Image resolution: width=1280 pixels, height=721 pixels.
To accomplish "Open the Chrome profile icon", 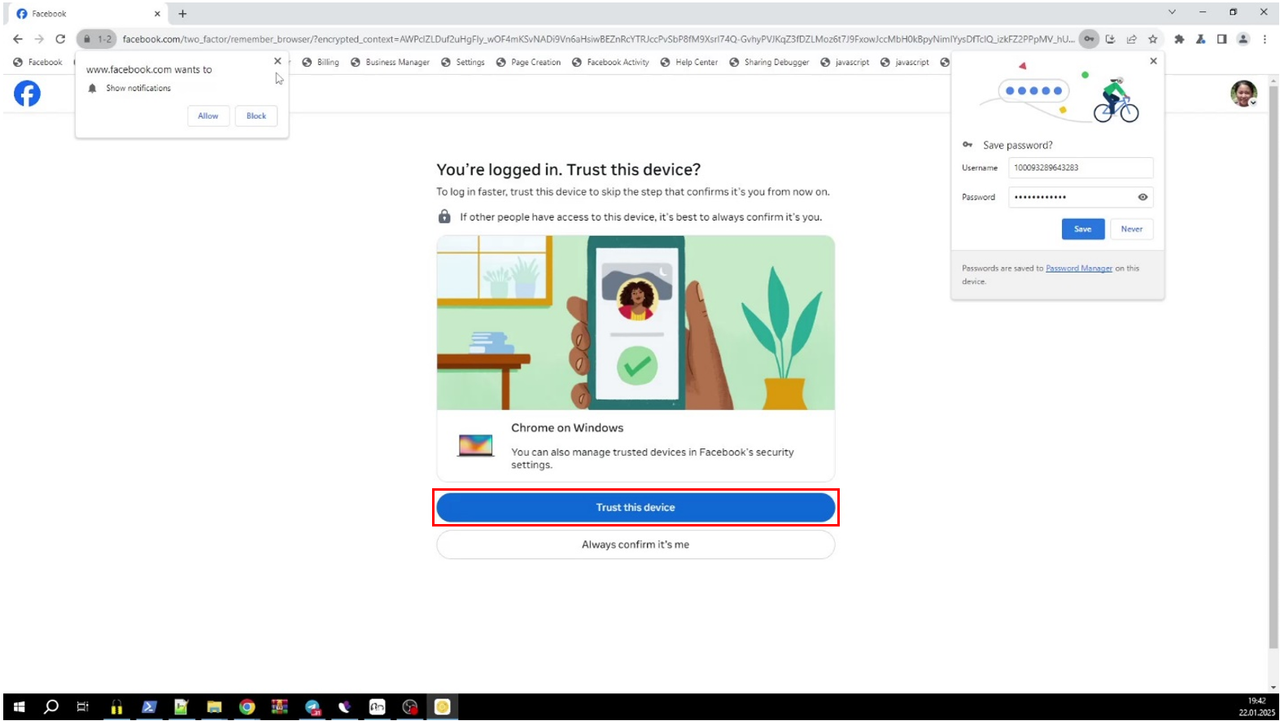I will click(x=1243, y=39).
